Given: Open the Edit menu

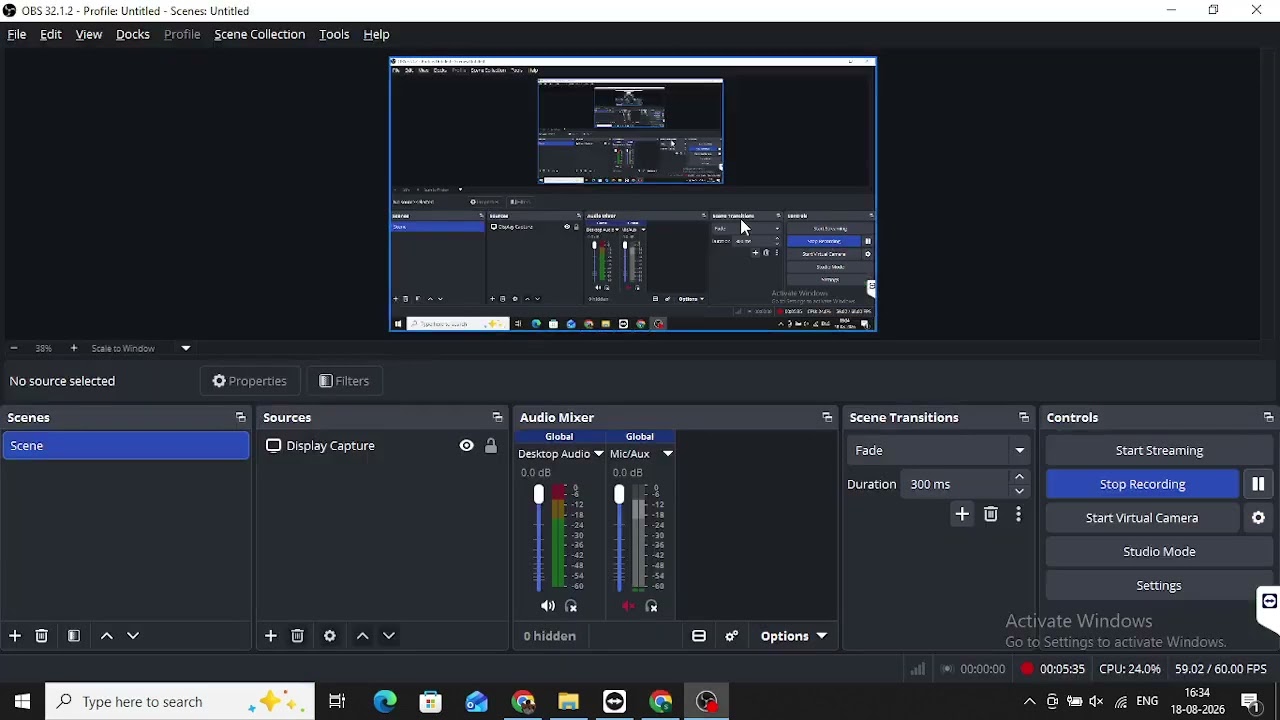Looking at the screenshot, I should pyautogui.click(x=51, y=34).
